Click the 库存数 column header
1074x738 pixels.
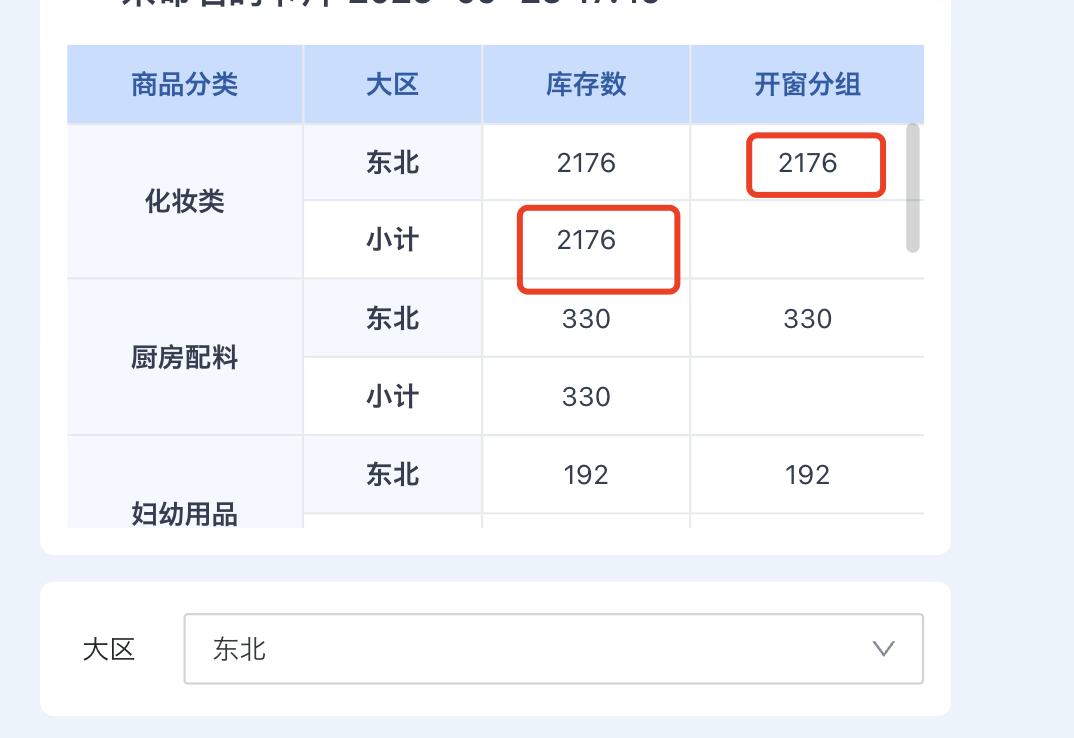pyautogui.click(x=585, y=84)
